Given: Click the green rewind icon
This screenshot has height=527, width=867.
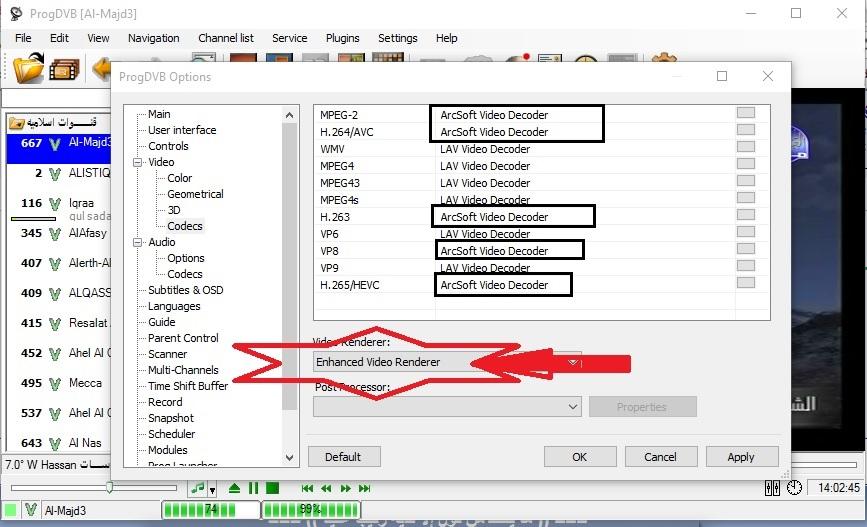Looking at the screenshot, I should coord(326,488).
